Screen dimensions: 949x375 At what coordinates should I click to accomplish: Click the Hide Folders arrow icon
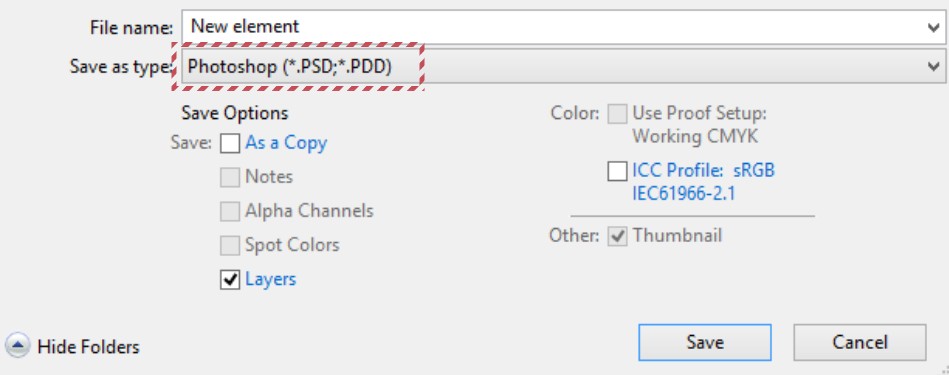(x=17, y=346)
